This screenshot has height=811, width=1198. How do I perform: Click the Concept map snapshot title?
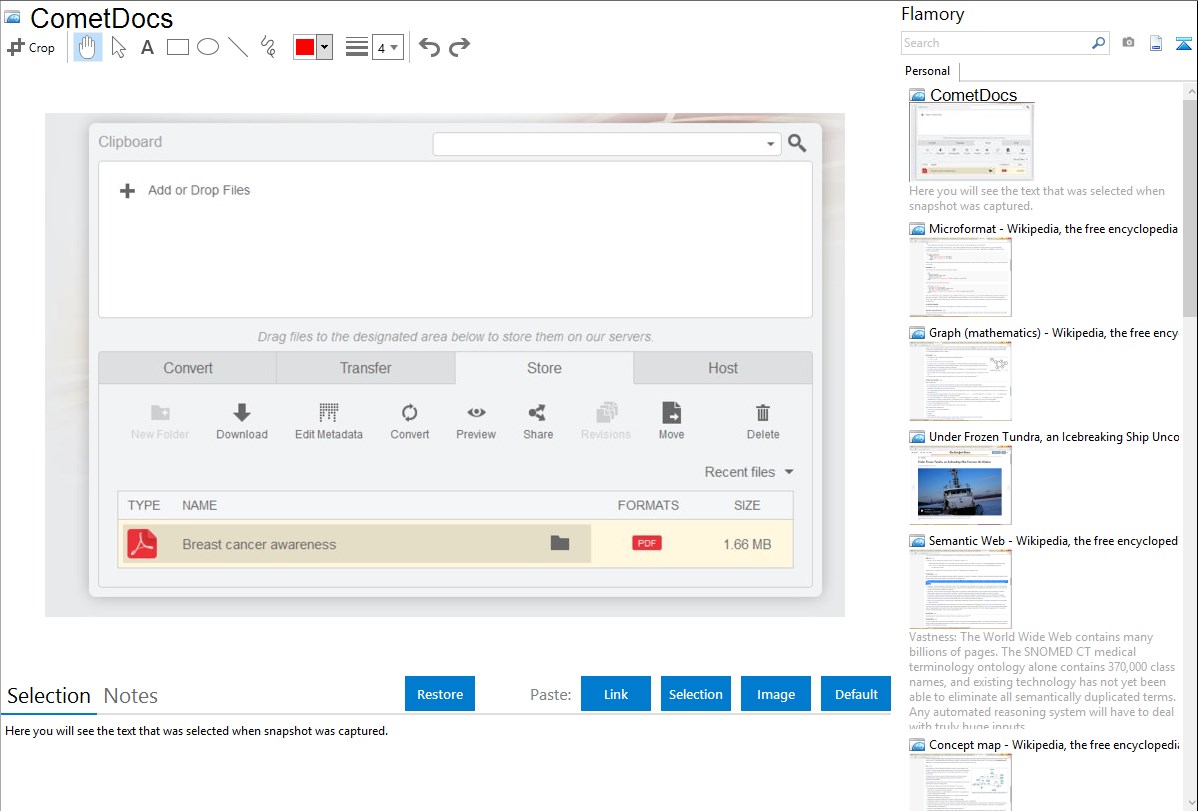1054,745
